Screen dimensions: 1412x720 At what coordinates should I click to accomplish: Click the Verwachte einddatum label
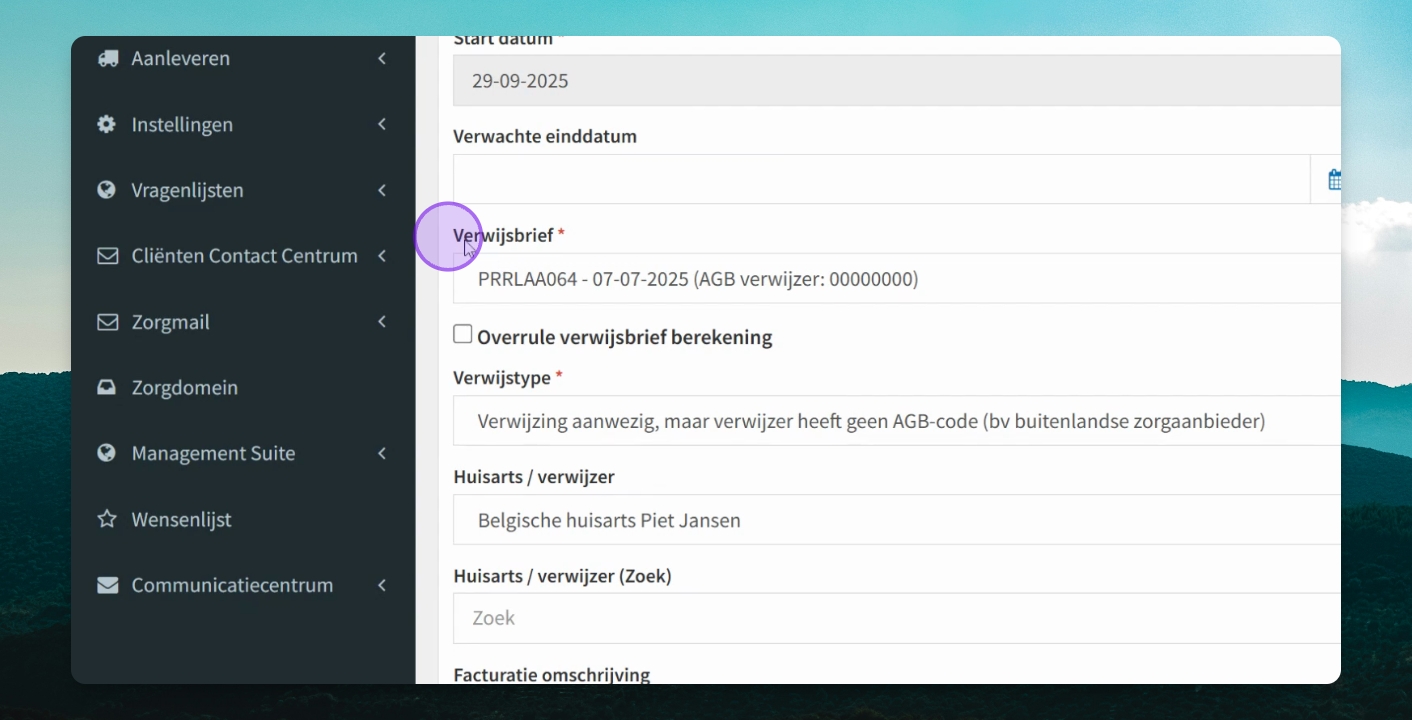[545, 136]
